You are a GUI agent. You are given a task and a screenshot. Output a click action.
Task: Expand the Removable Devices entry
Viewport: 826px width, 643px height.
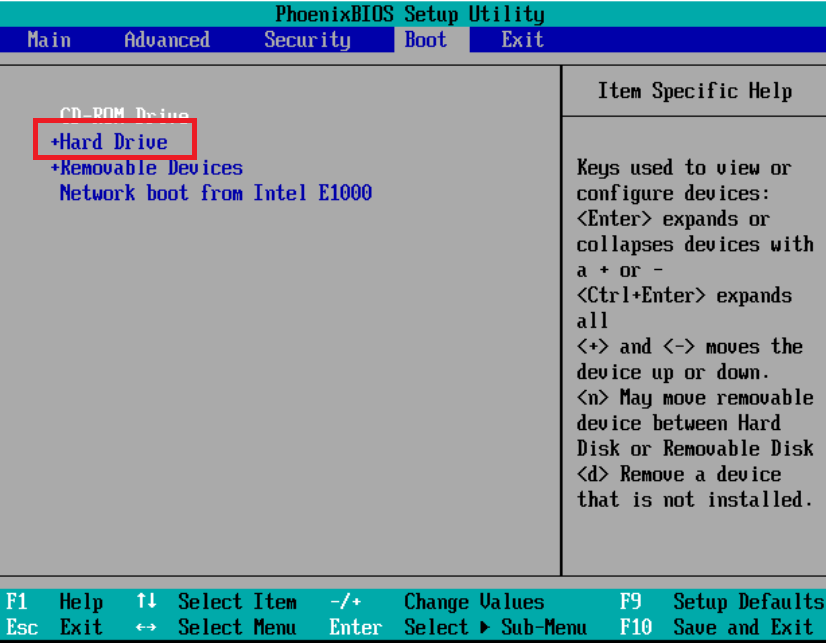(146, 167)
